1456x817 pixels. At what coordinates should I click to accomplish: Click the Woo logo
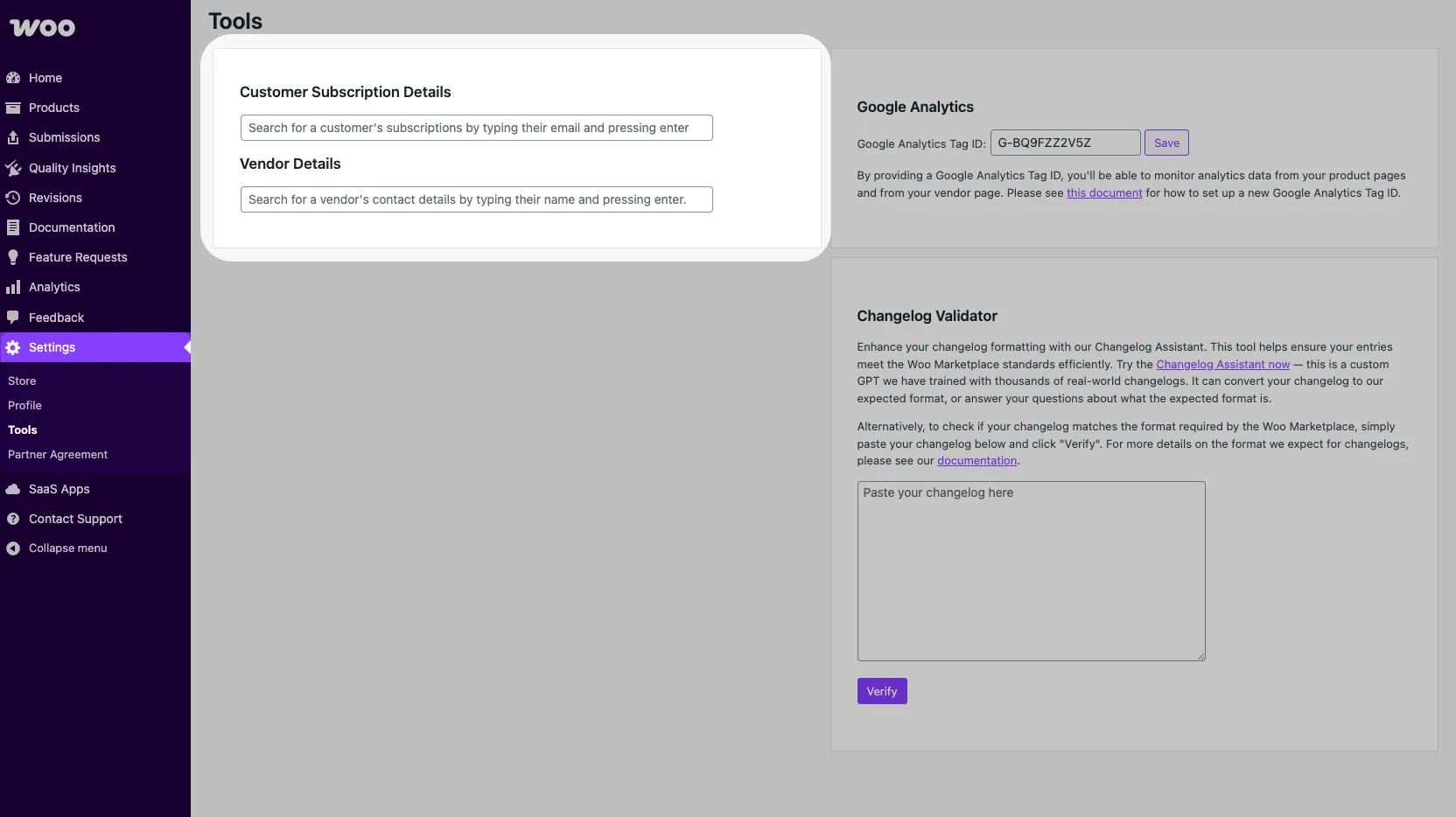[42, 27]
